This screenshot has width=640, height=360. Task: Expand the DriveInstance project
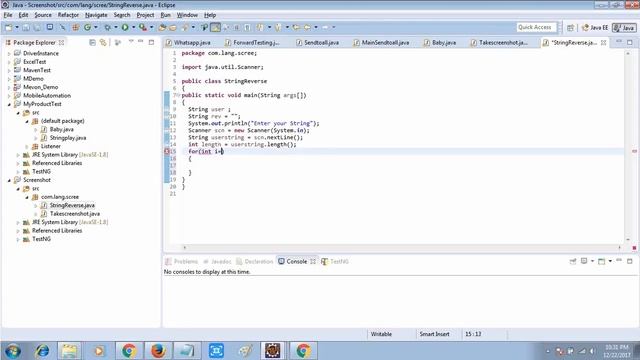click(9, 53)
